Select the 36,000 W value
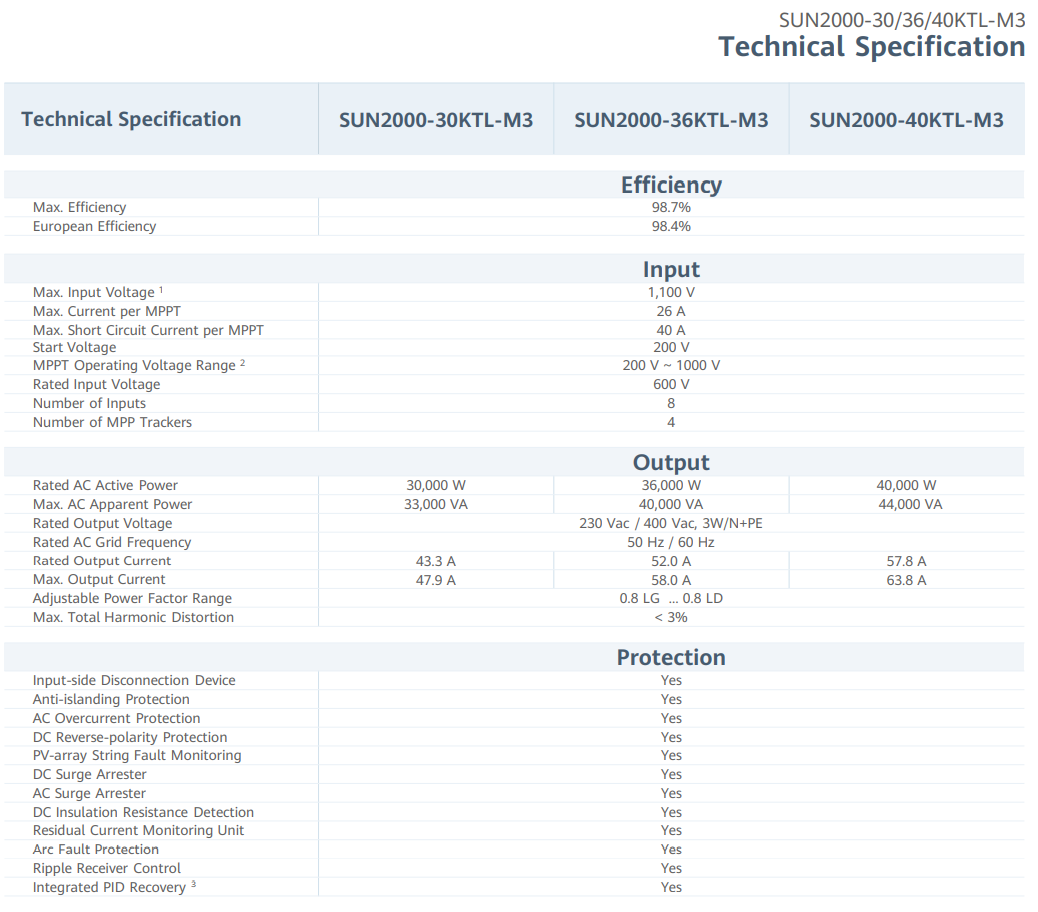The height and width of the screenshot is (912, 1038). point(671,485)
